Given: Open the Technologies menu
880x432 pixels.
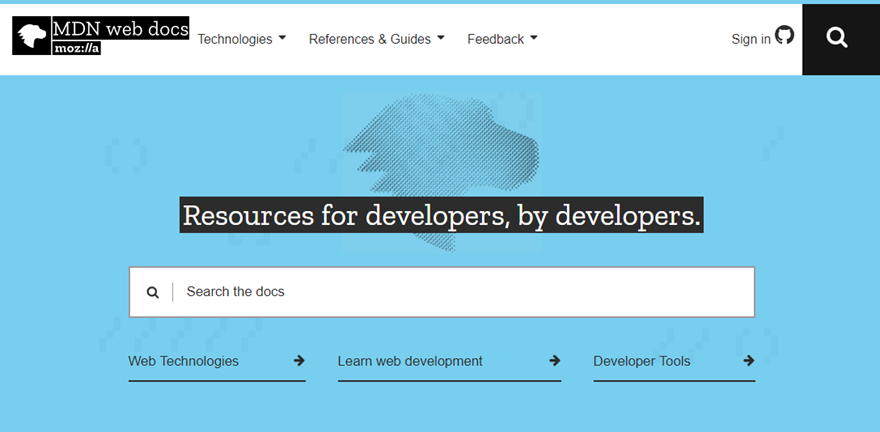Looking at the screenshot, I should [x=235, y=39].
